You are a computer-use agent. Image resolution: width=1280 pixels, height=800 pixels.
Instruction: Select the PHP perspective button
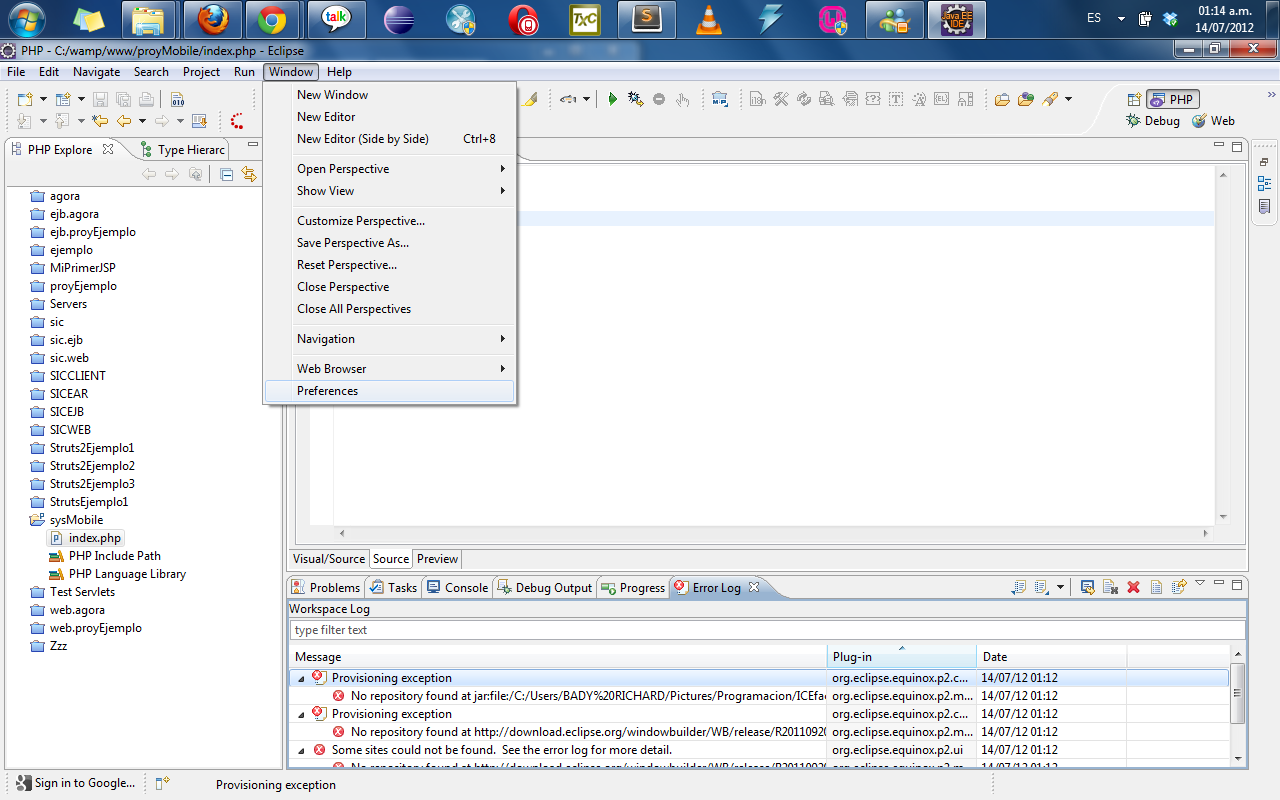click(1172, 99)
